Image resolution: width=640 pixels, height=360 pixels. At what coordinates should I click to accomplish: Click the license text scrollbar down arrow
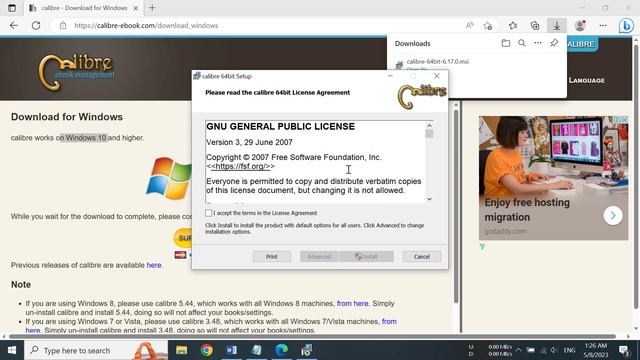point(429,199)
